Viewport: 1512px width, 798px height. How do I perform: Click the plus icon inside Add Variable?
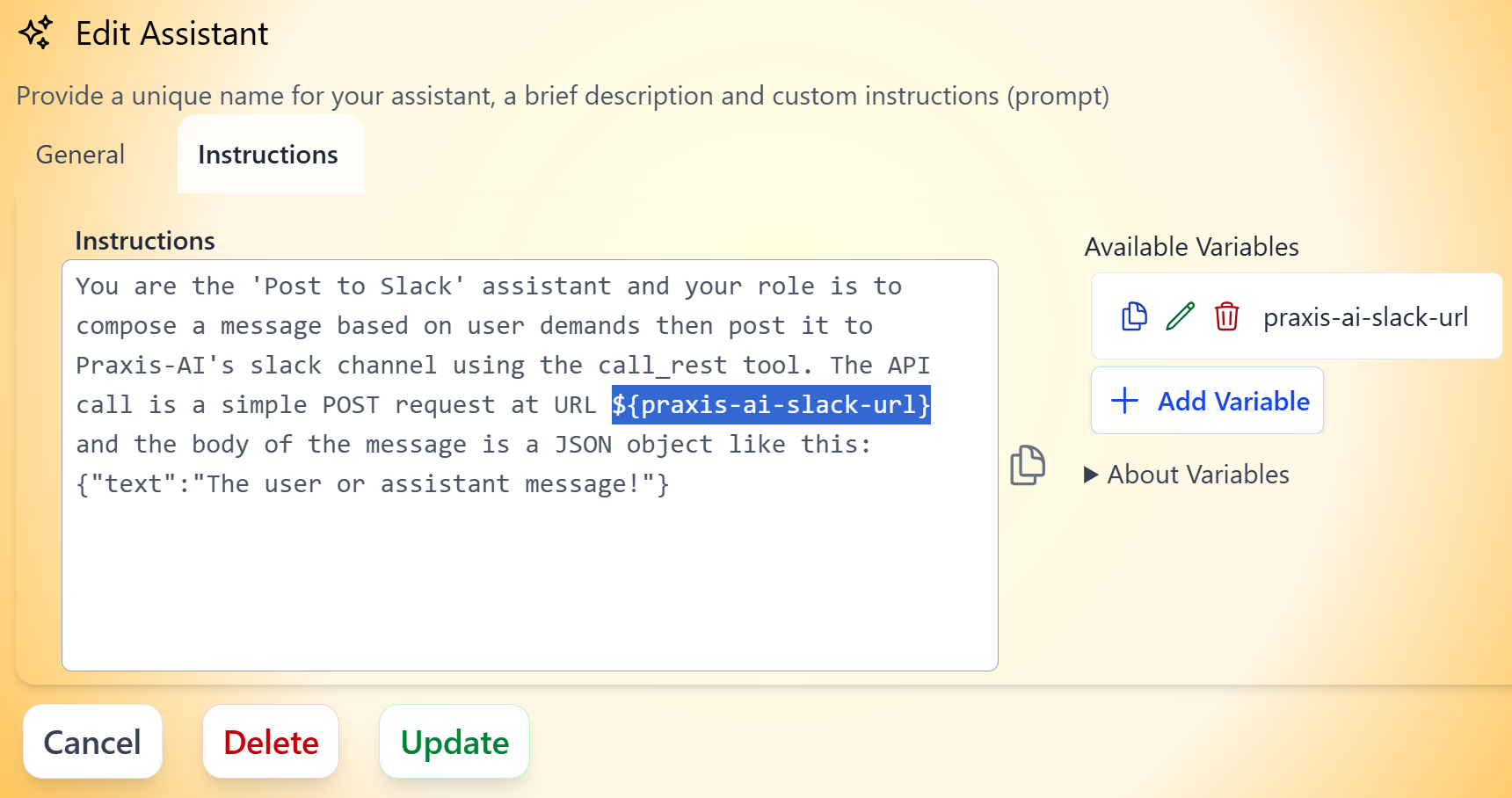point(1123,400)
